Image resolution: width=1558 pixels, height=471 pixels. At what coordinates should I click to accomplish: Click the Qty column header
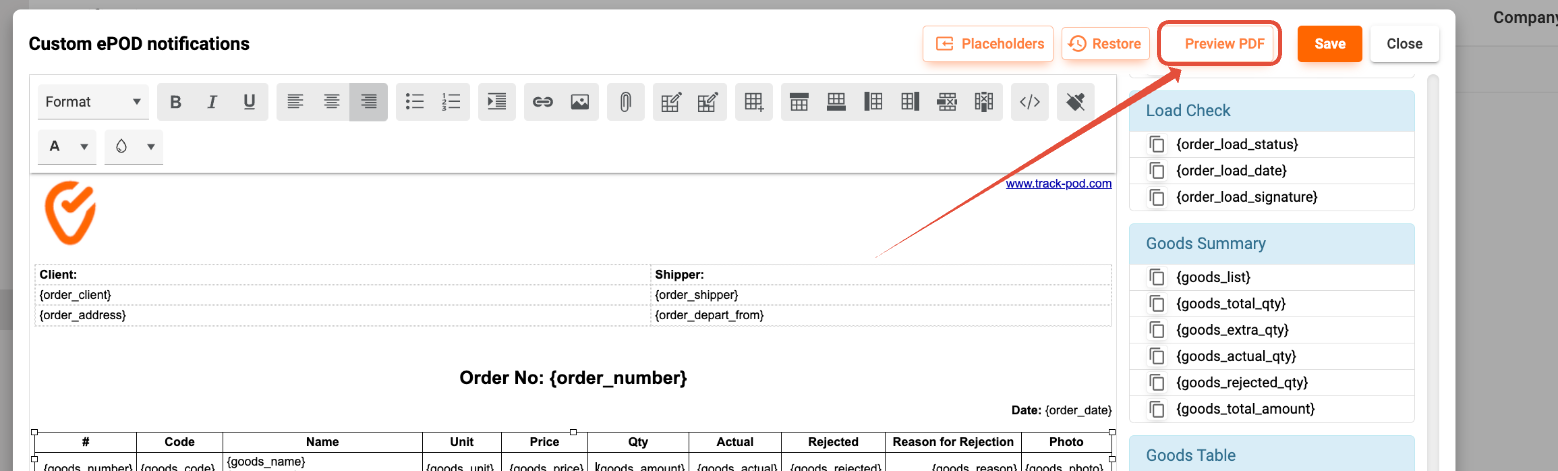(x=638, y=442)
